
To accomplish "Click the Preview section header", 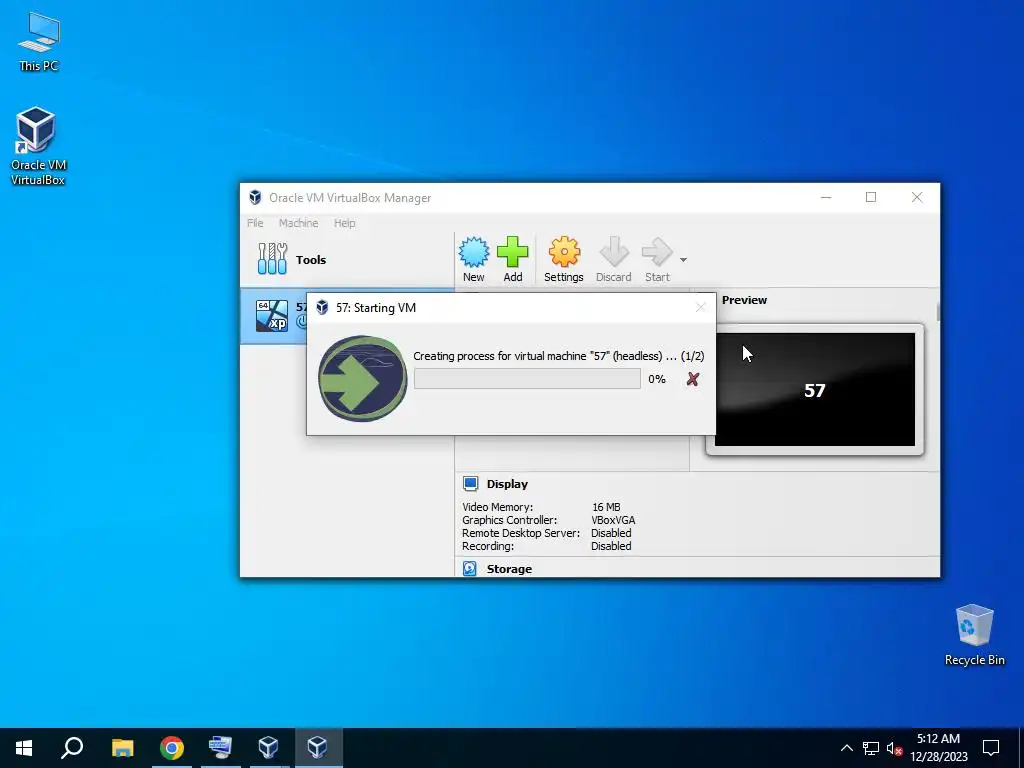I will (744, 300).
